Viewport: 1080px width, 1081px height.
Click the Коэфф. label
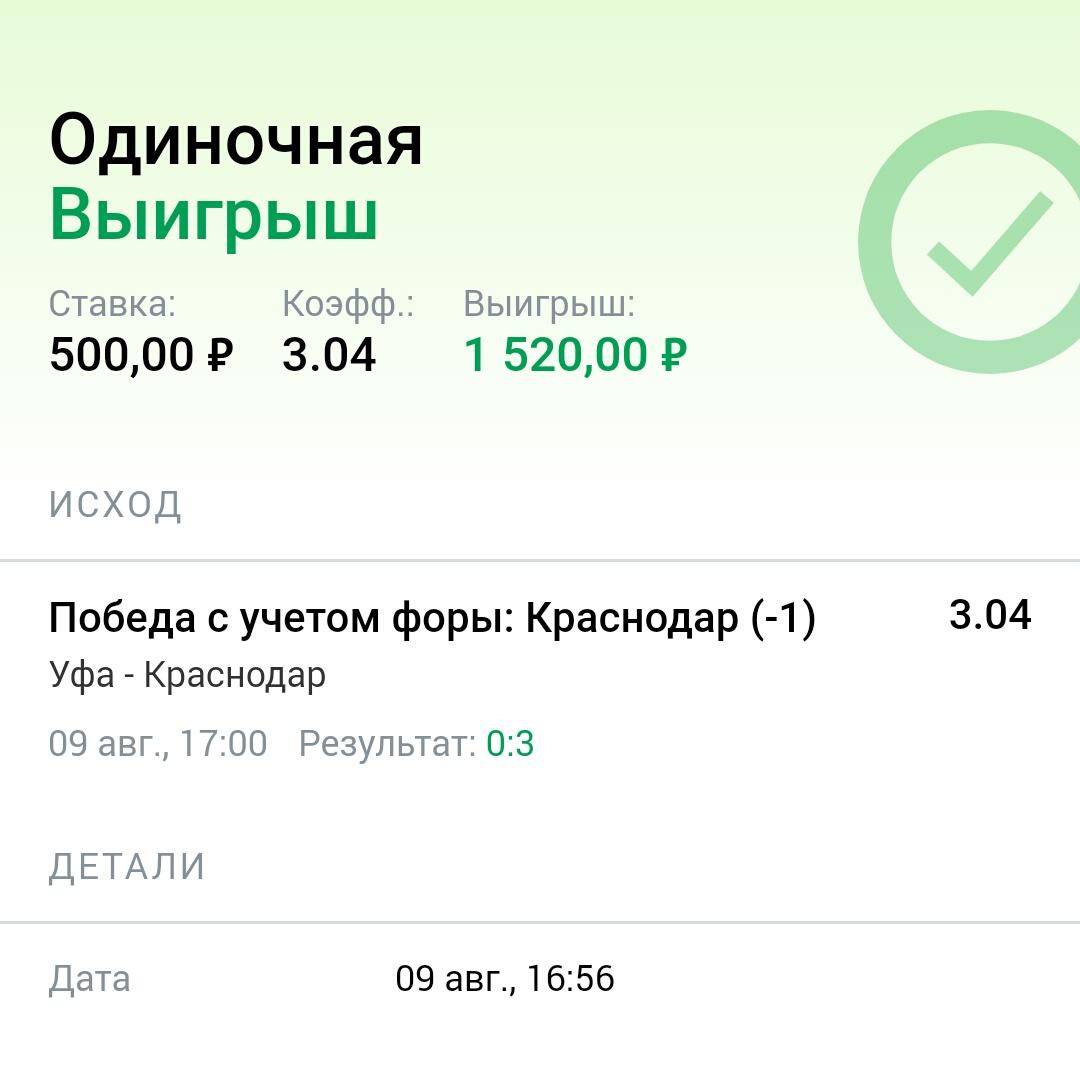pos(348,305)
